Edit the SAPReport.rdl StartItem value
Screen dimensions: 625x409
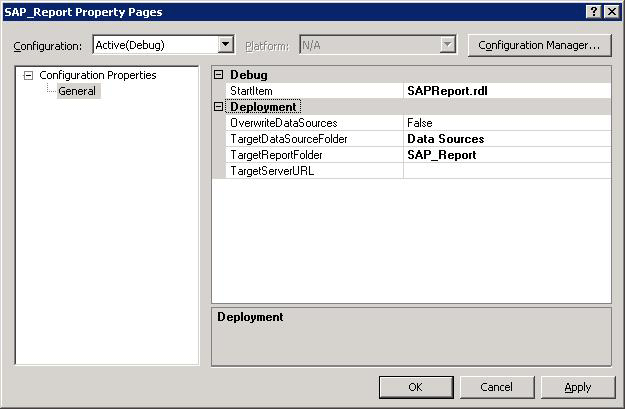point(507,91)
